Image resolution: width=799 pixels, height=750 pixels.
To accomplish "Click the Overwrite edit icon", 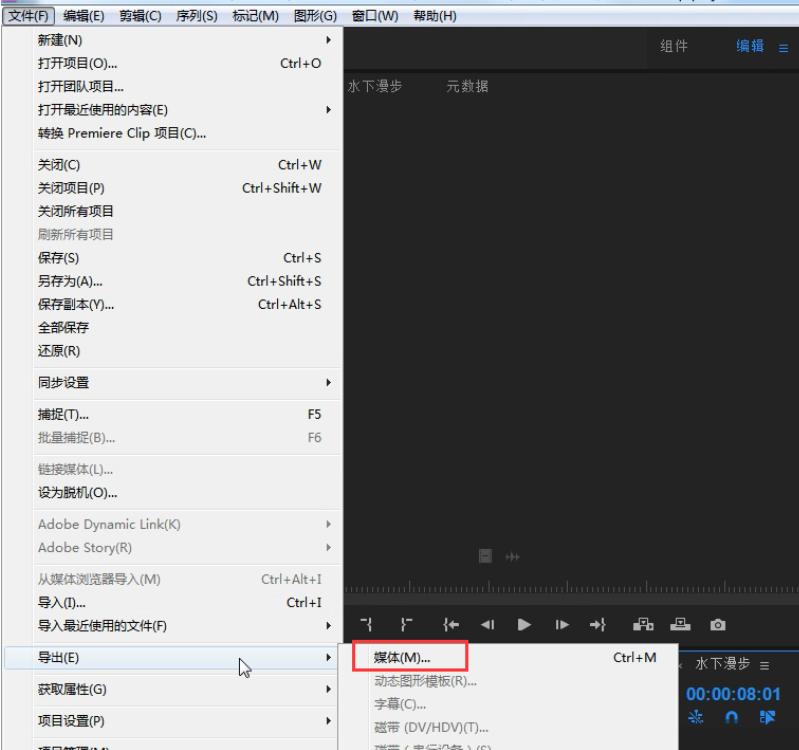I will pos(680,624).
